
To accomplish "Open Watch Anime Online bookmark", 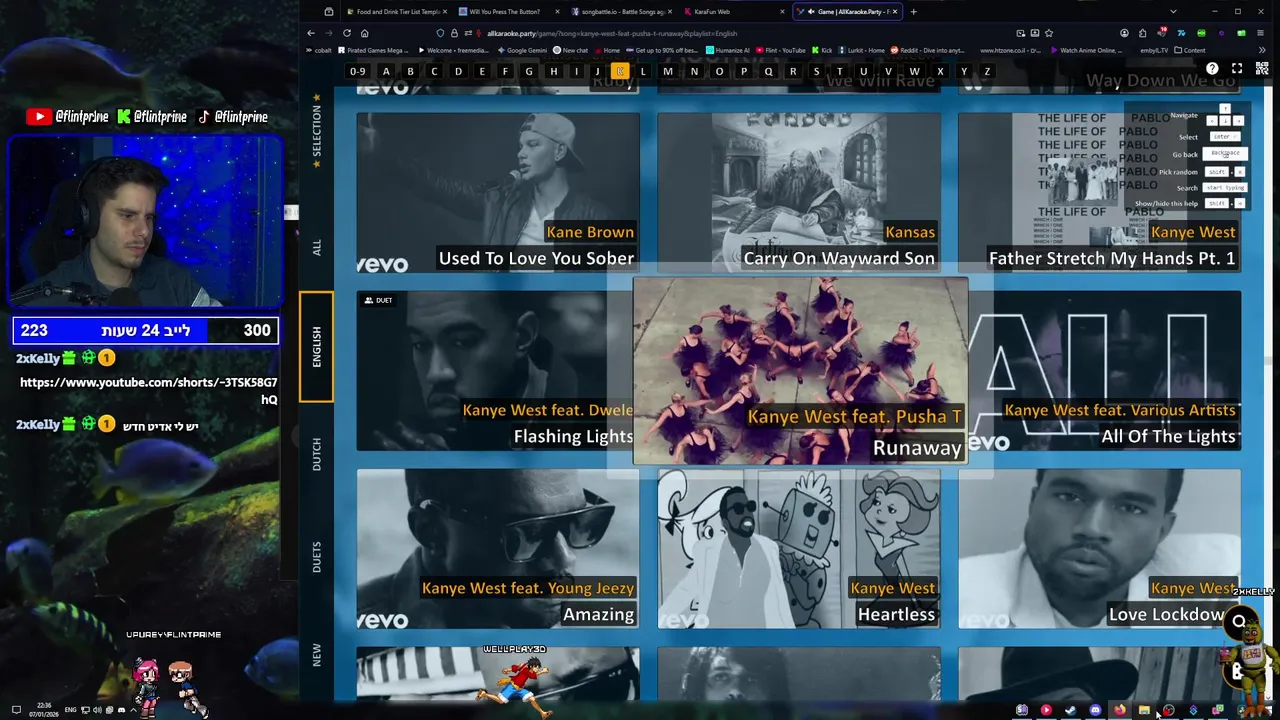I will click(1086, 50).
